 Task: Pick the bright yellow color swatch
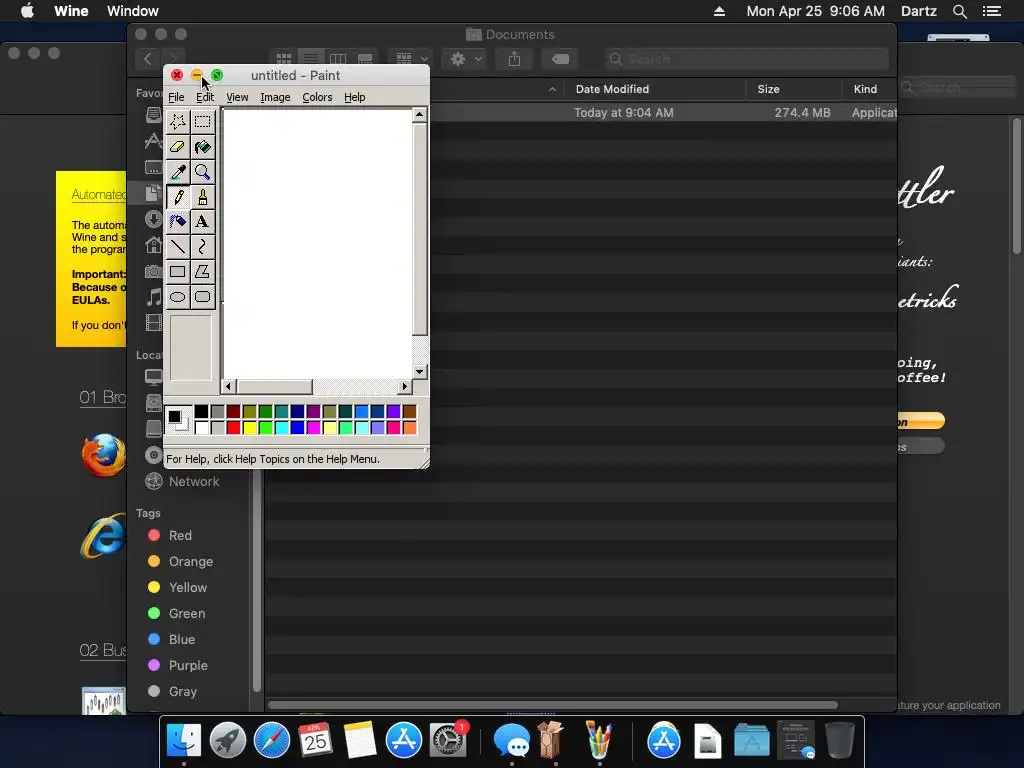coord(249,428)
